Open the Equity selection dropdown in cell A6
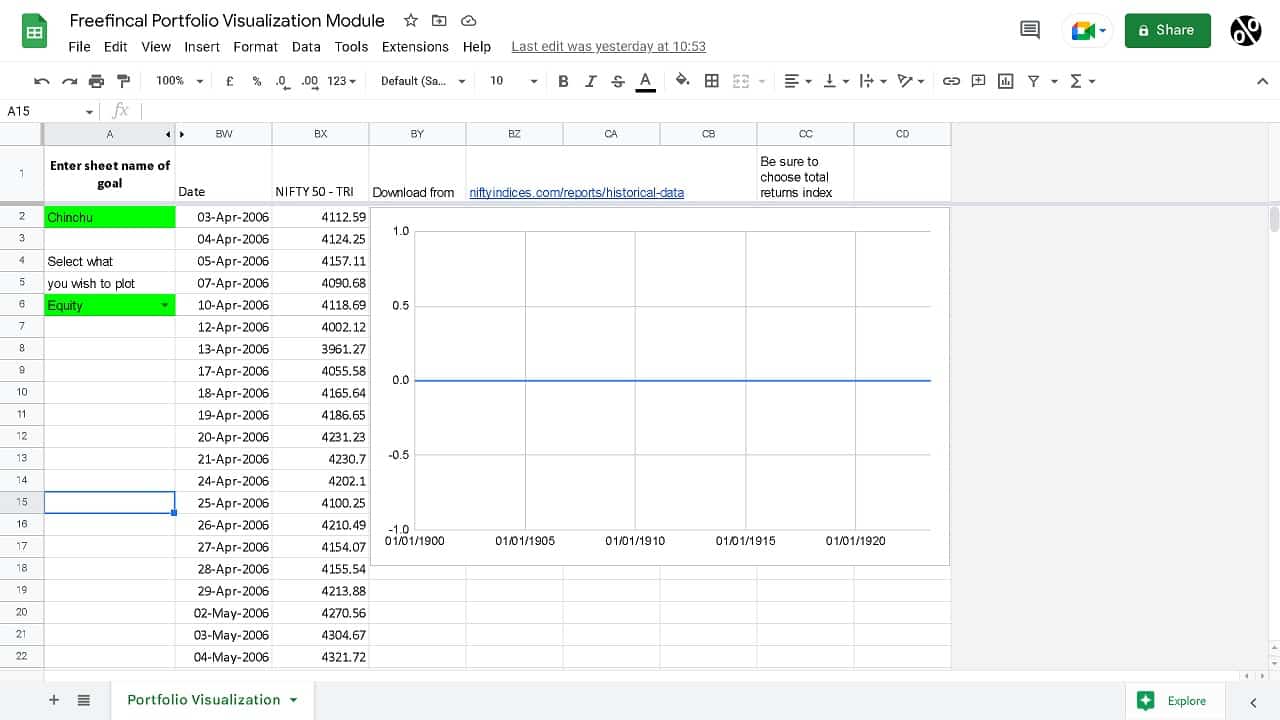This screenshot has width=1280, height=720. (166, 305)
